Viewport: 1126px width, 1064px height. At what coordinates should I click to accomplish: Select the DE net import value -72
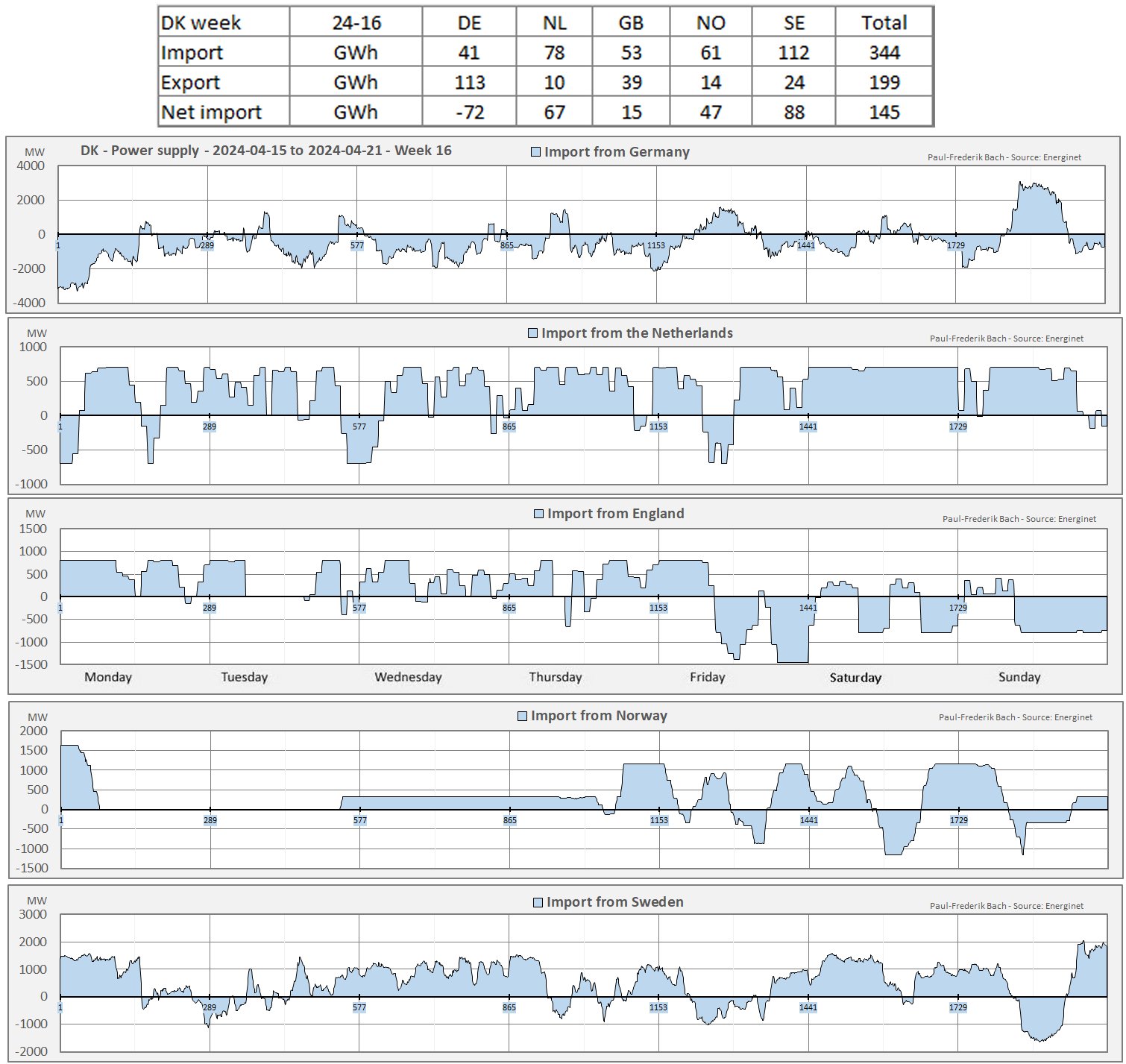pos(469,112)
